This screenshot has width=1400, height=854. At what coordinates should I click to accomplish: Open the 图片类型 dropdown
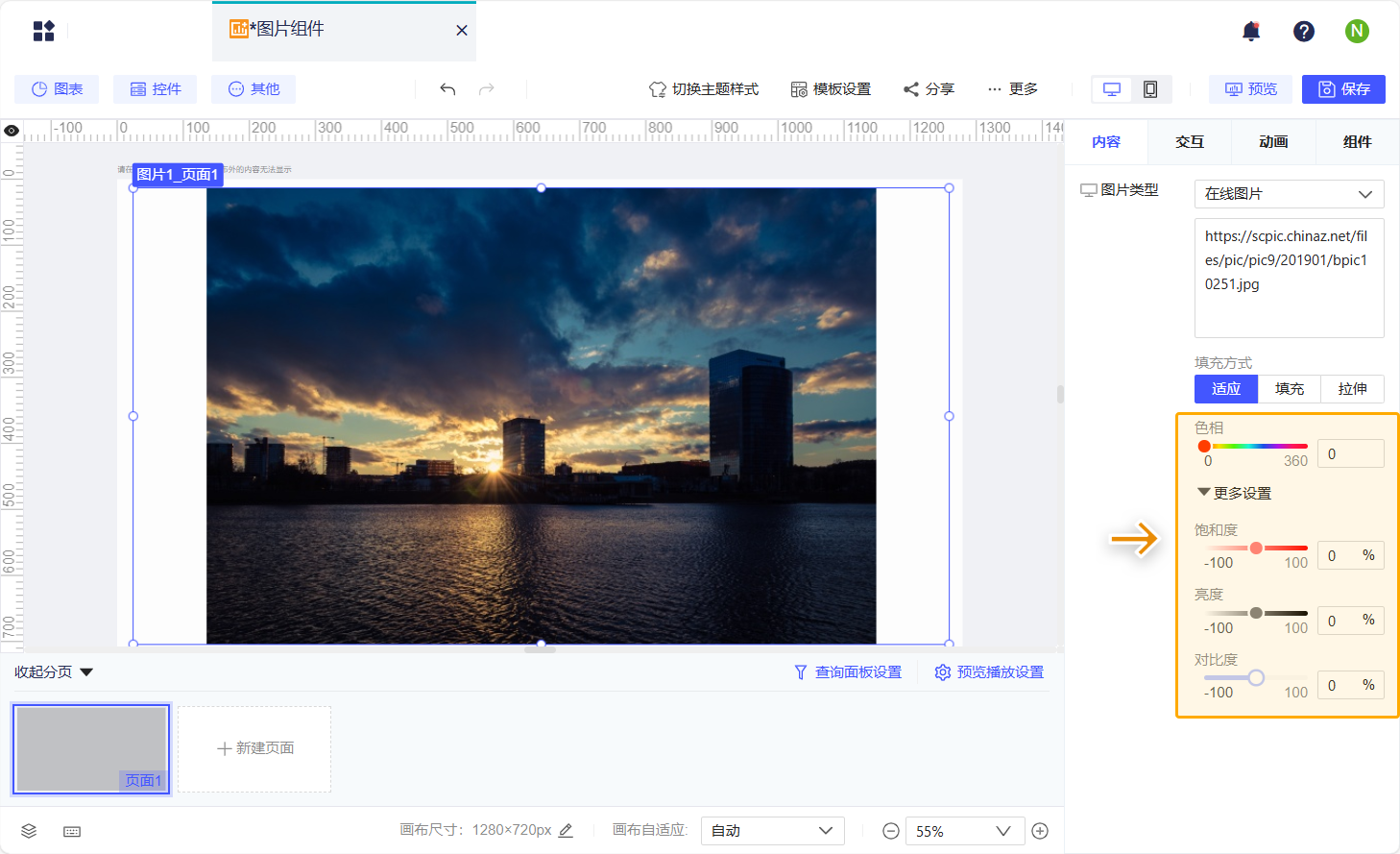point(1289,194)
